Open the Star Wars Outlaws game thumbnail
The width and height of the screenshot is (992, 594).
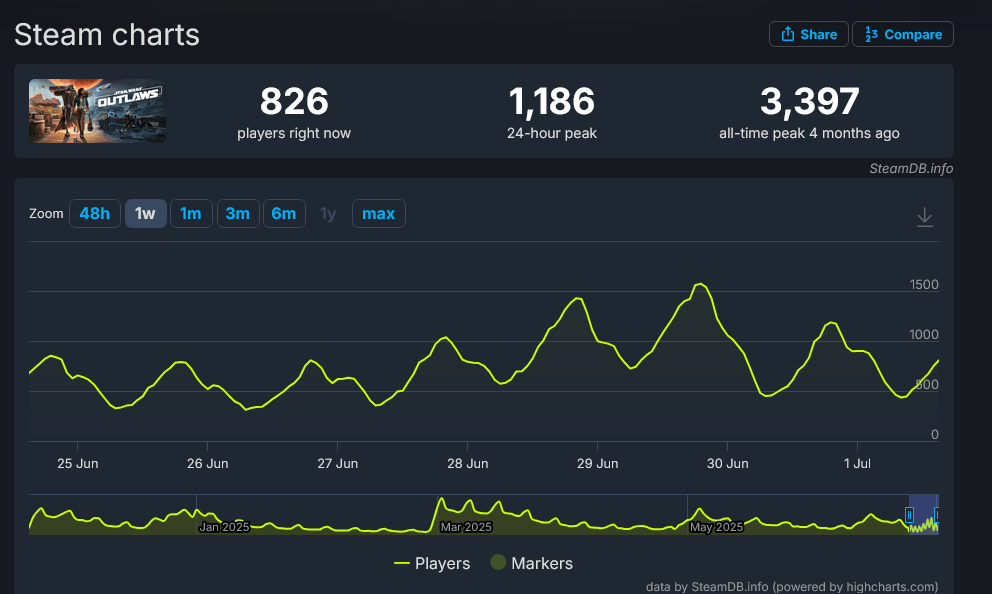[97, 111]
